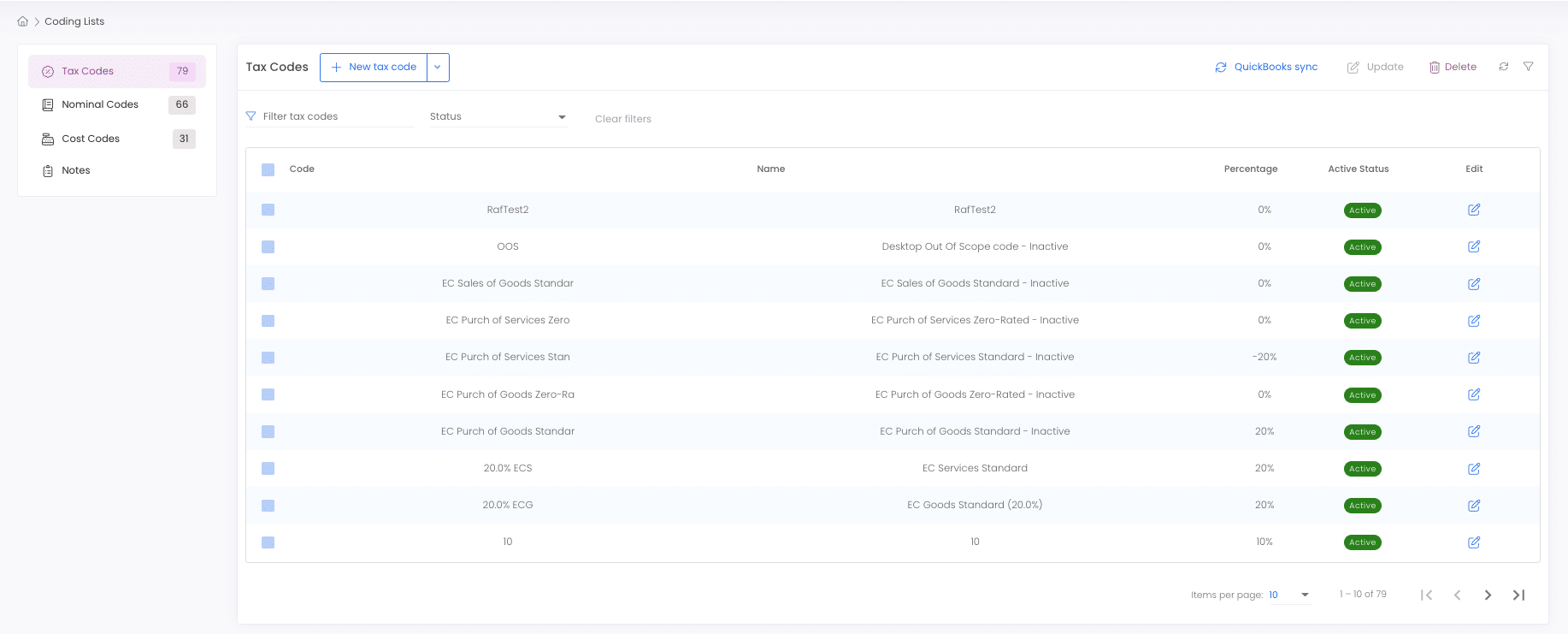Refresh the tax codes table
Viewport: 1568px width, 634px height.
[1504, 67]
